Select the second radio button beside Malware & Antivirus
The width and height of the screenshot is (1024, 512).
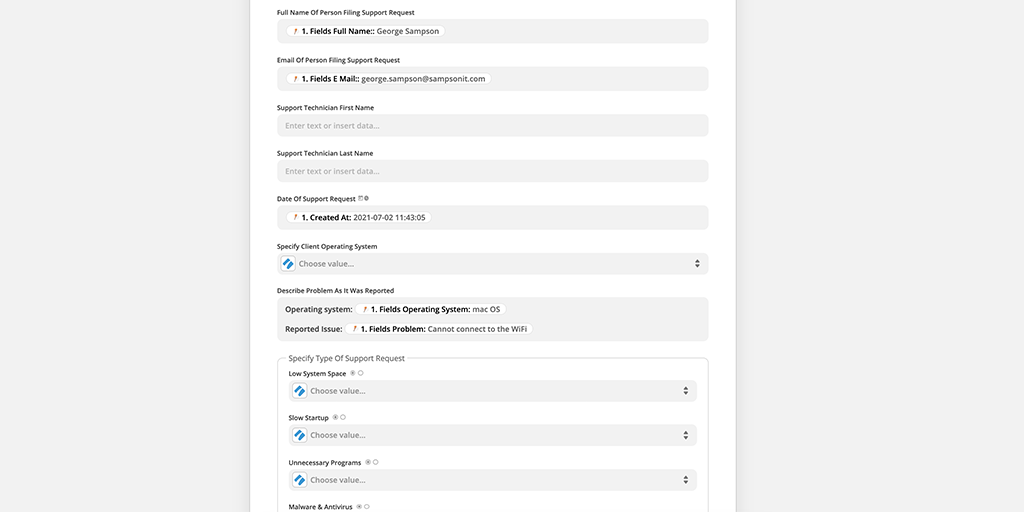[367, 507]
